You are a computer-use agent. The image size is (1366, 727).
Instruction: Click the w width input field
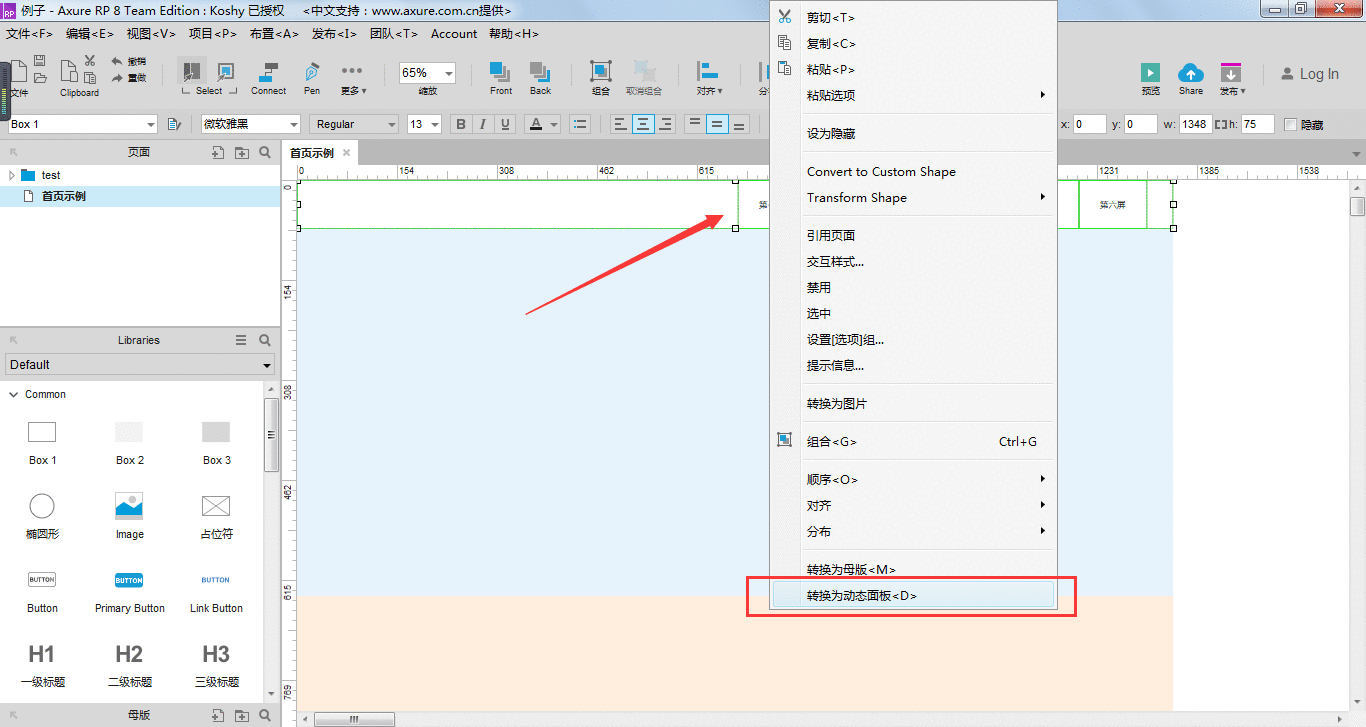[x=1195, y=125]
